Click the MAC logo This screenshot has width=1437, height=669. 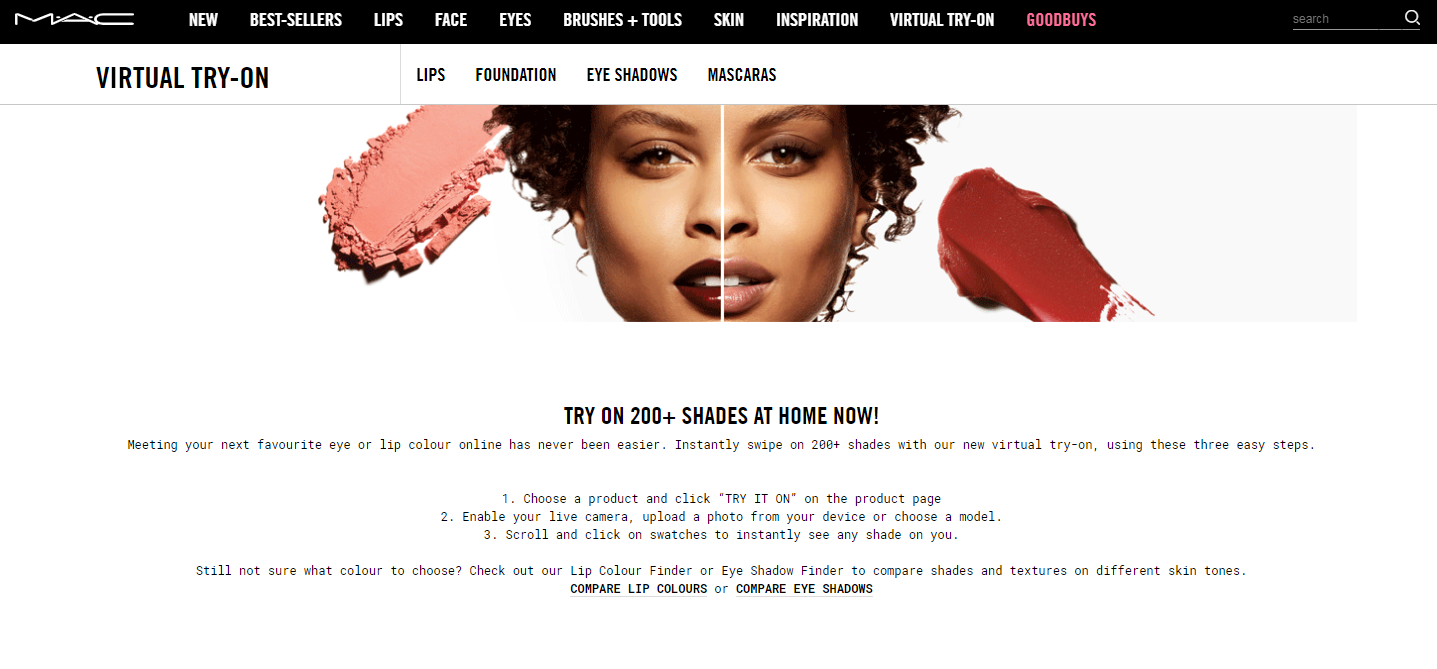(75, 19)
